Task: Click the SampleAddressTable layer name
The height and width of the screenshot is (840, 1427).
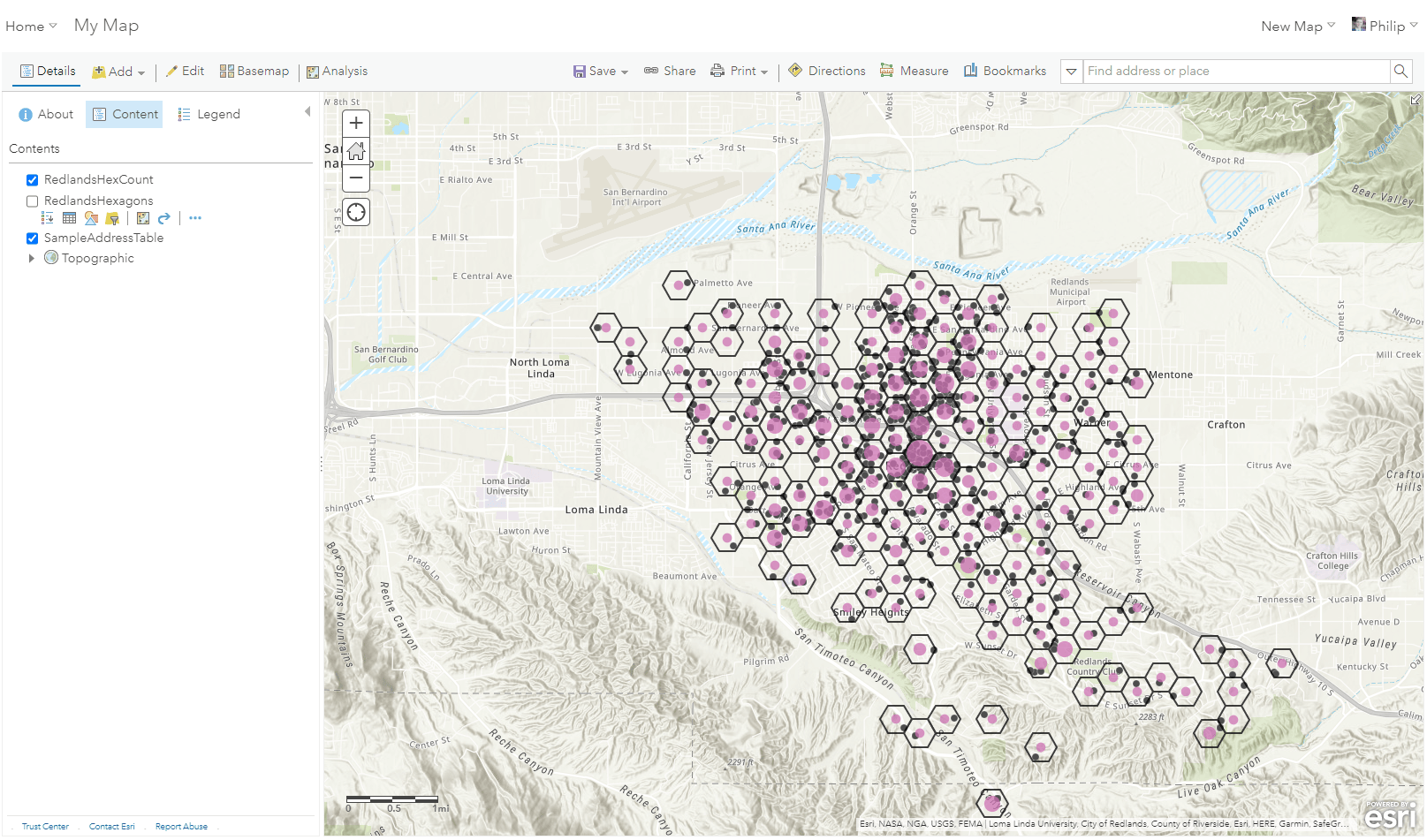Action: click(104, 238)
